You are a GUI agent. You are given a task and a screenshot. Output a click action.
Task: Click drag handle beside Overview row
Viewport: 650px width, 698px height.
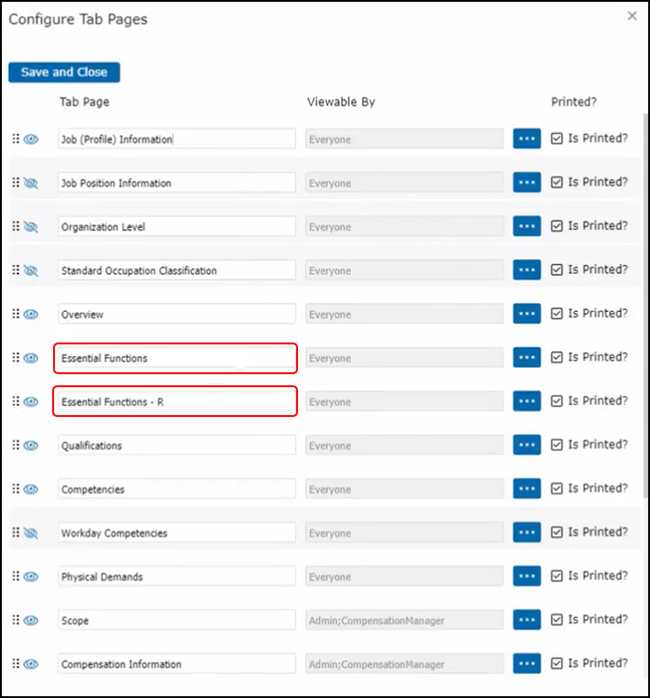[15, 314]
